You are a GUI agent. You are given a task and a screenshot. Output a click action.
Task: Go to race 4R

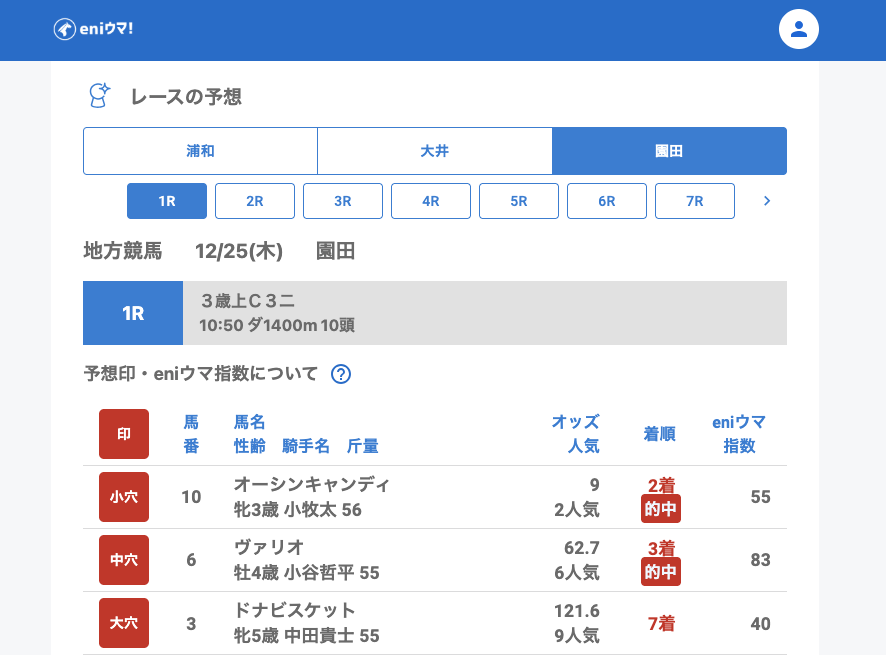coord(431,201)
